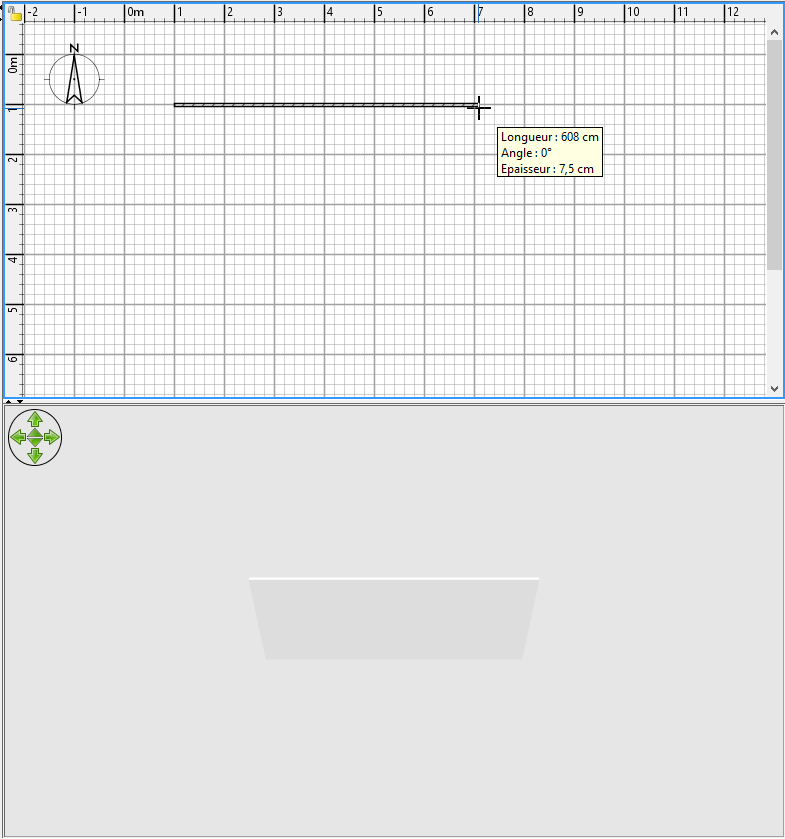
Task: Click the "N" letter above the compass
Action: [x=74, y=48]
